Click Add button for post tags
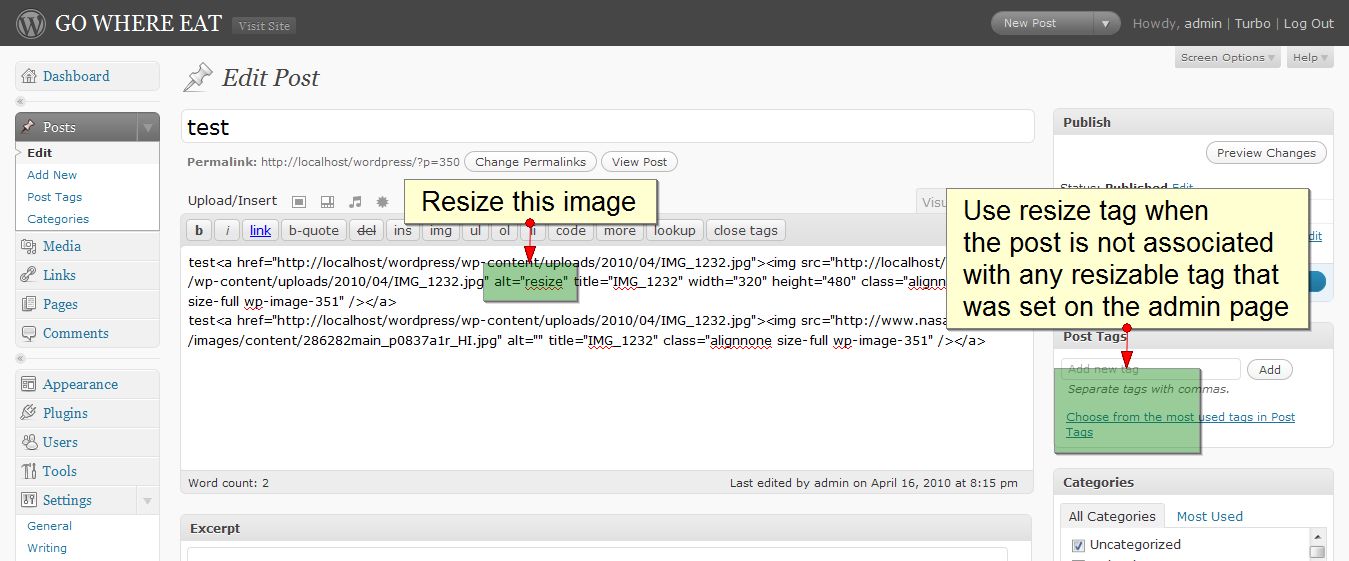The height and width of the screenshot is (561, 1349). coord(1270,370)
